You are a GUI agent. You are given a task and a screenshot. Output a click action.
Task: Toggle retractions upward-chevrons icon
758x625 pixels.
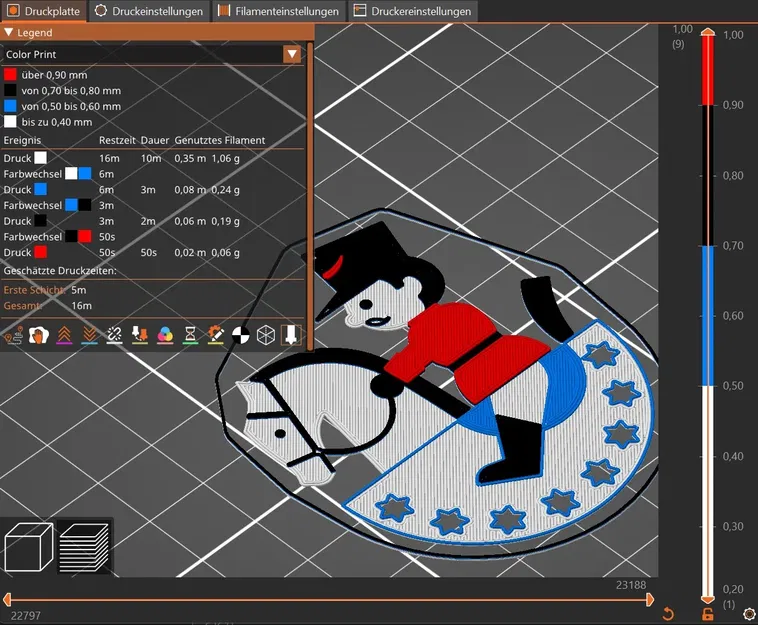click(x=64, y=335)
